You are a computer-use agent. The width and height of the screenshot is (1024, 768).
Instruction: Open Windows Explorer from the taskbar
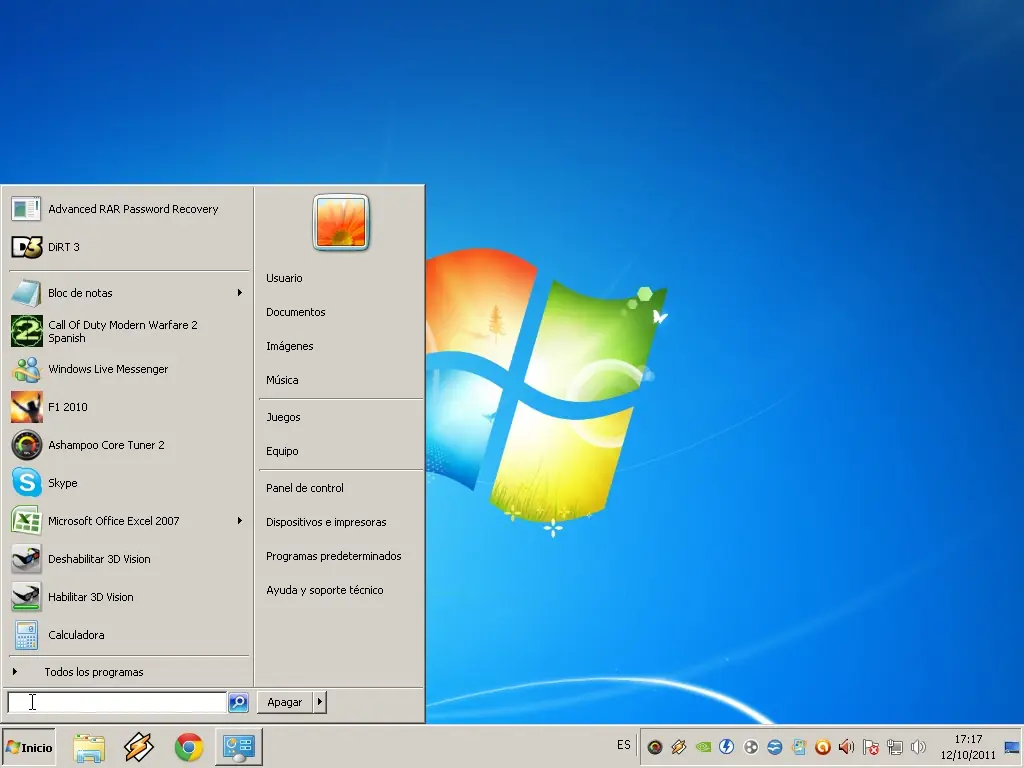(89, 748)
